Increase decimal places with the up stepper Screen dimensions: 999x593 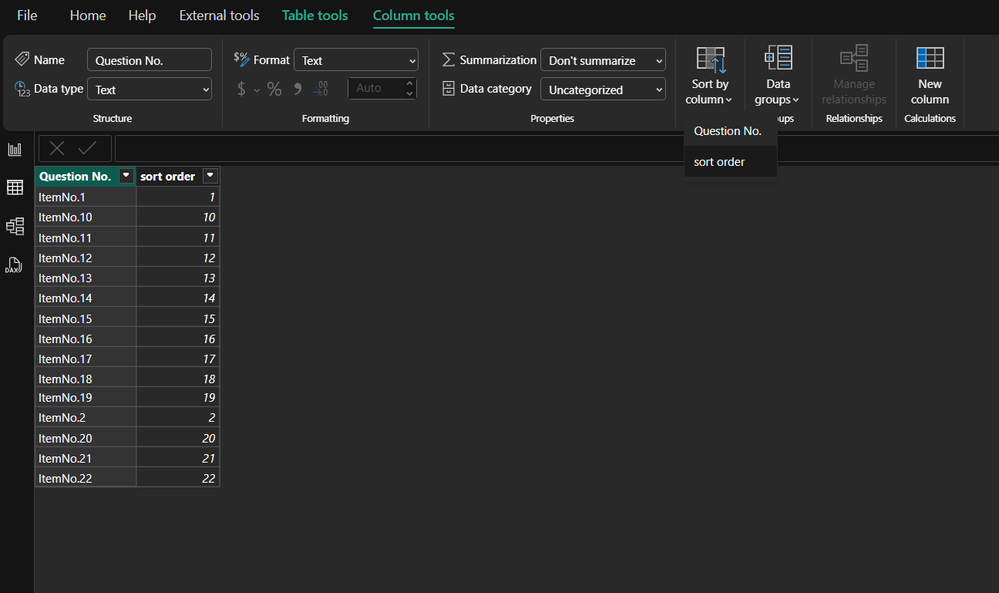tap(410, 83)
